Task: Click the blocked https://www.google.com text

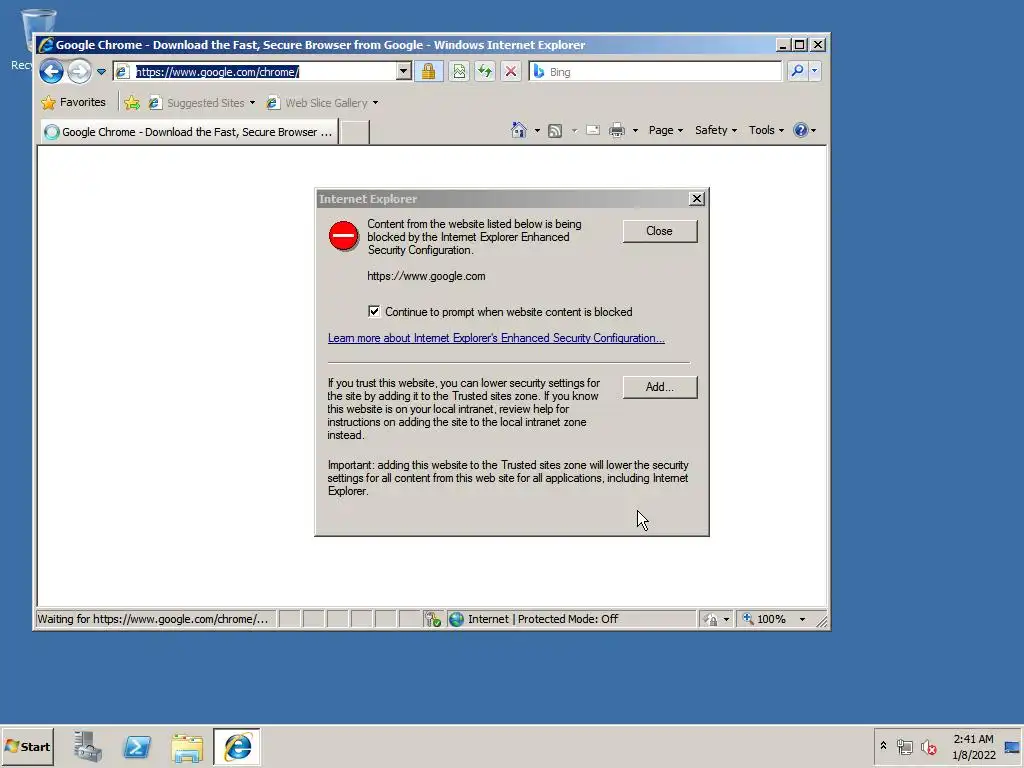Action: 426,276
